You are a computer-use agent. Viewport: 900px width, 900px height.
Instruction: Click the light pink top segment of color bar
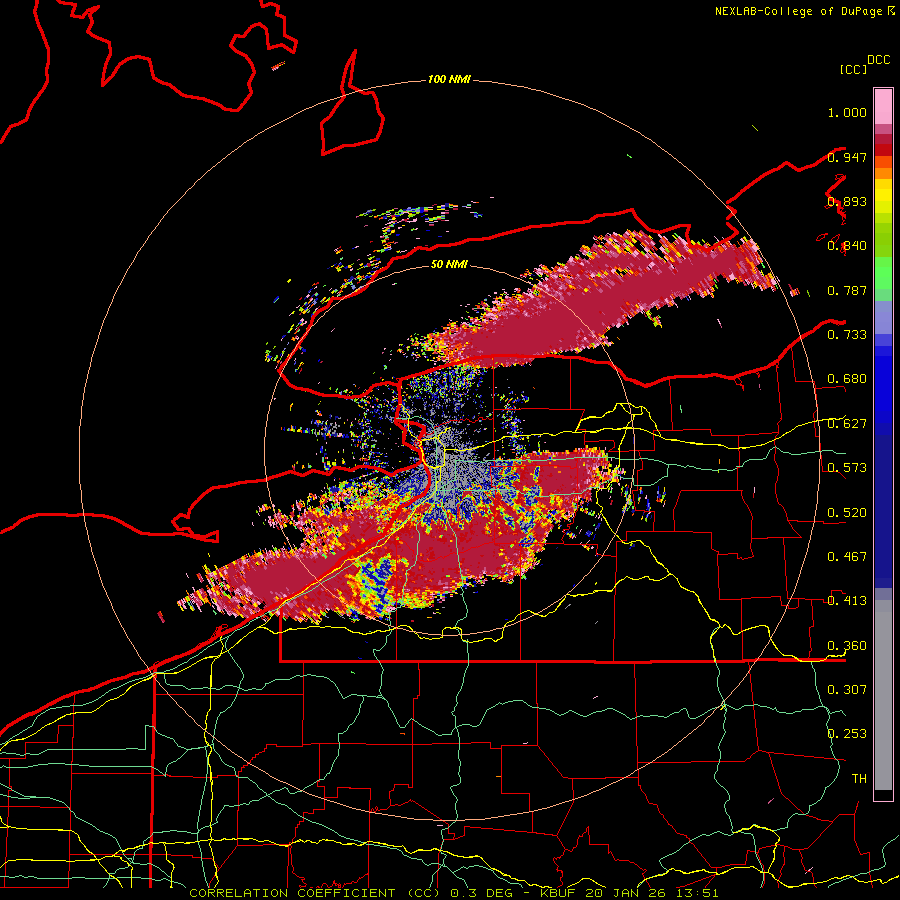coord(883,106)
